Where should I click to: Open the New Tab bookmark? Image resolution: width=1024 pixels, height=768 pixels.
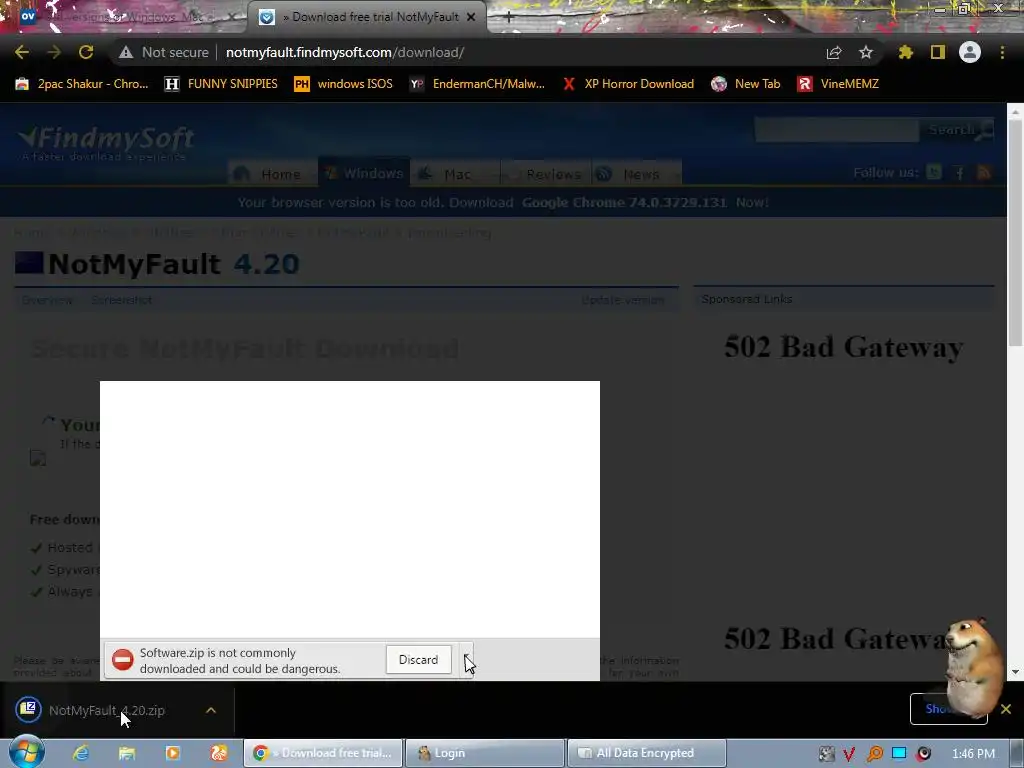tap(746, 84)
